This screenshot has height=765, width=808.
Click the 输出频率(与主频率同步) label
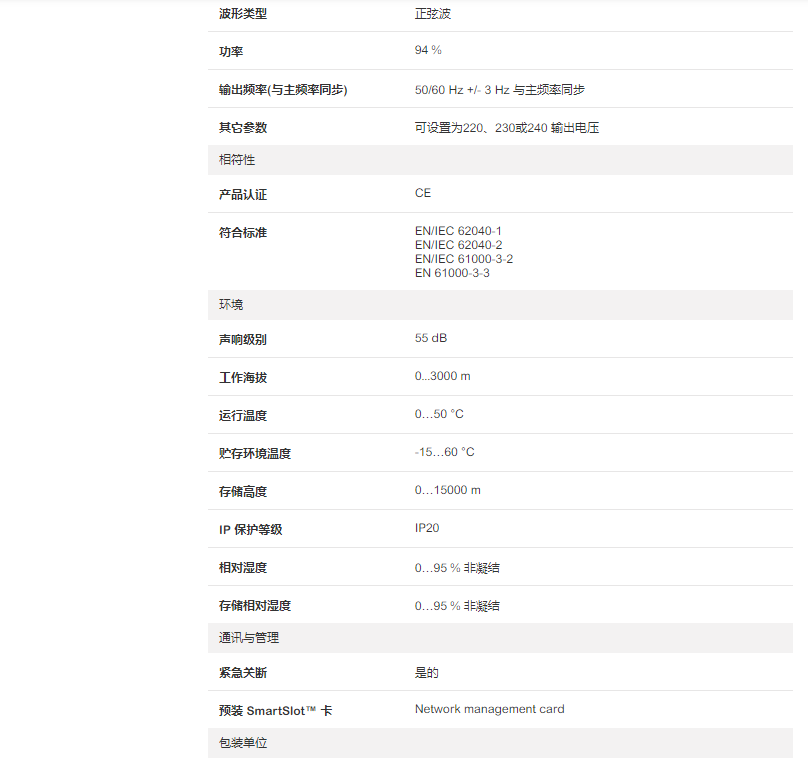(283, 90)
